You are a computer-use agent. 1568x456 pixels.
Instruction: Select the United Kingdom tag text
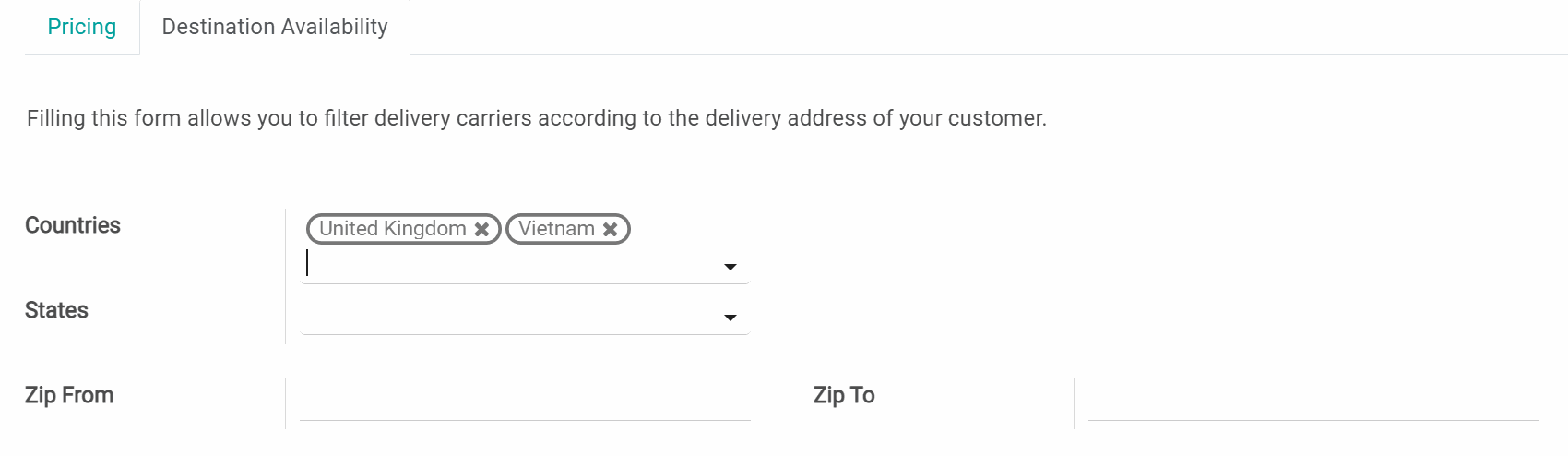coord(393,229)
